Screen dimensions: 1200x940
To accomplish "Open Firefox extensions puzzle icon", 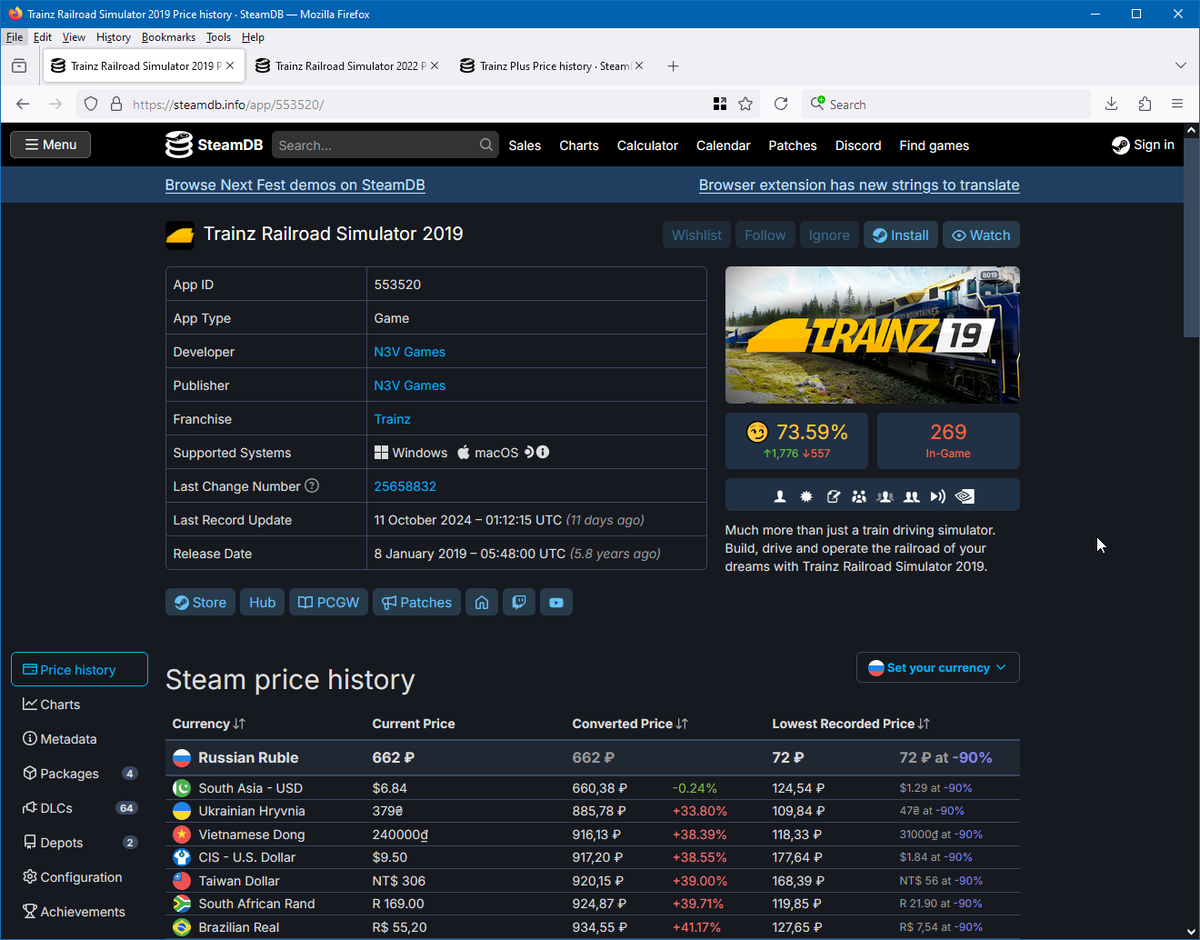I will click(x=1145, y=104).
